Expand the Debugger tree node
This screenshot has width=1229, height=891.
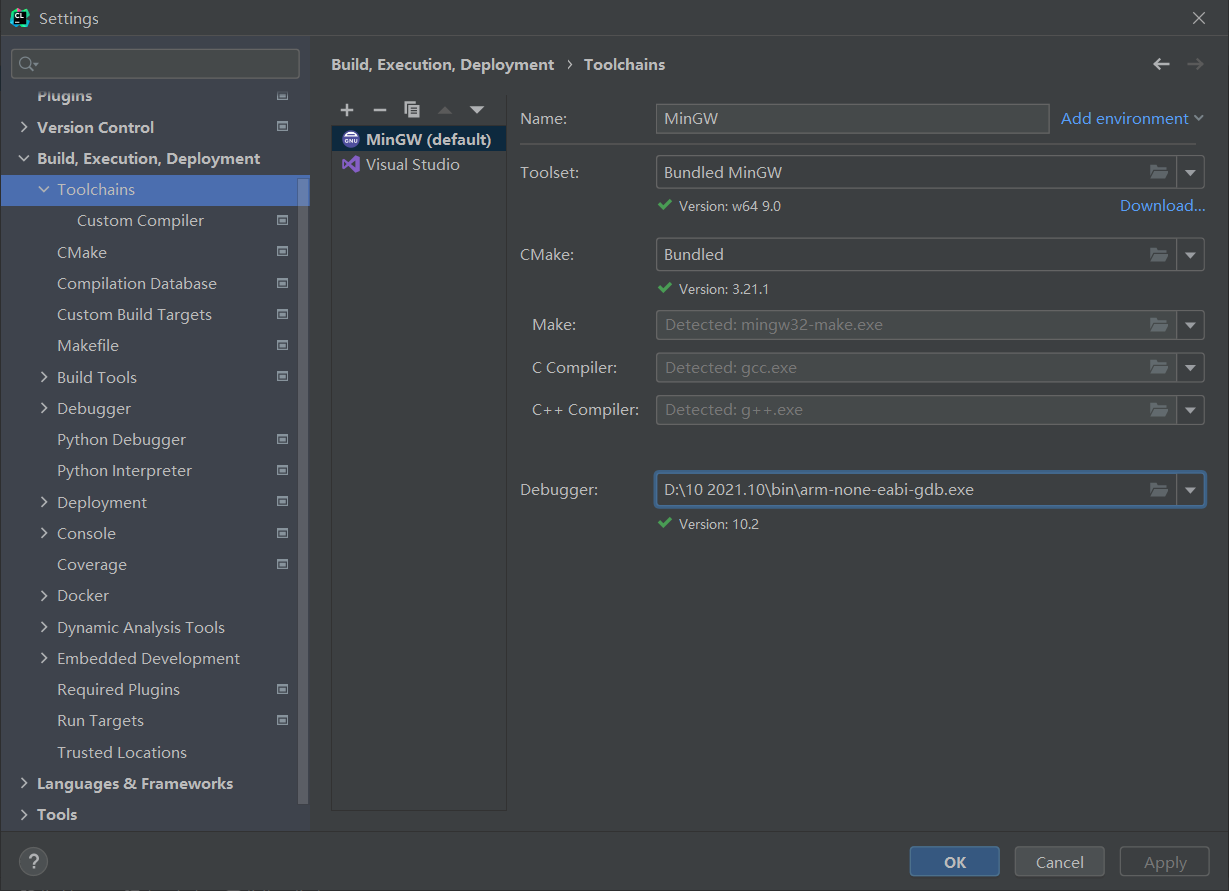44,408
